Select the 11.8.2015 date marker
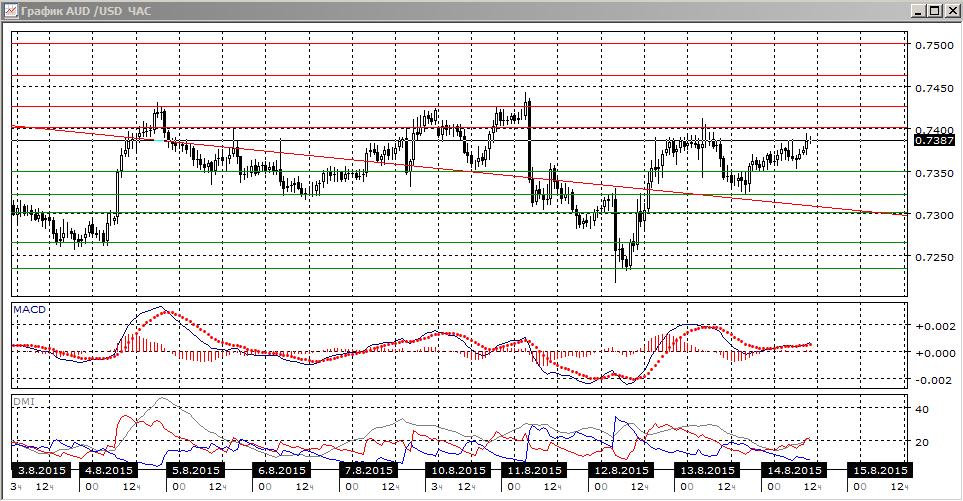This screenshot has width=963, height=501. [533, 470]
